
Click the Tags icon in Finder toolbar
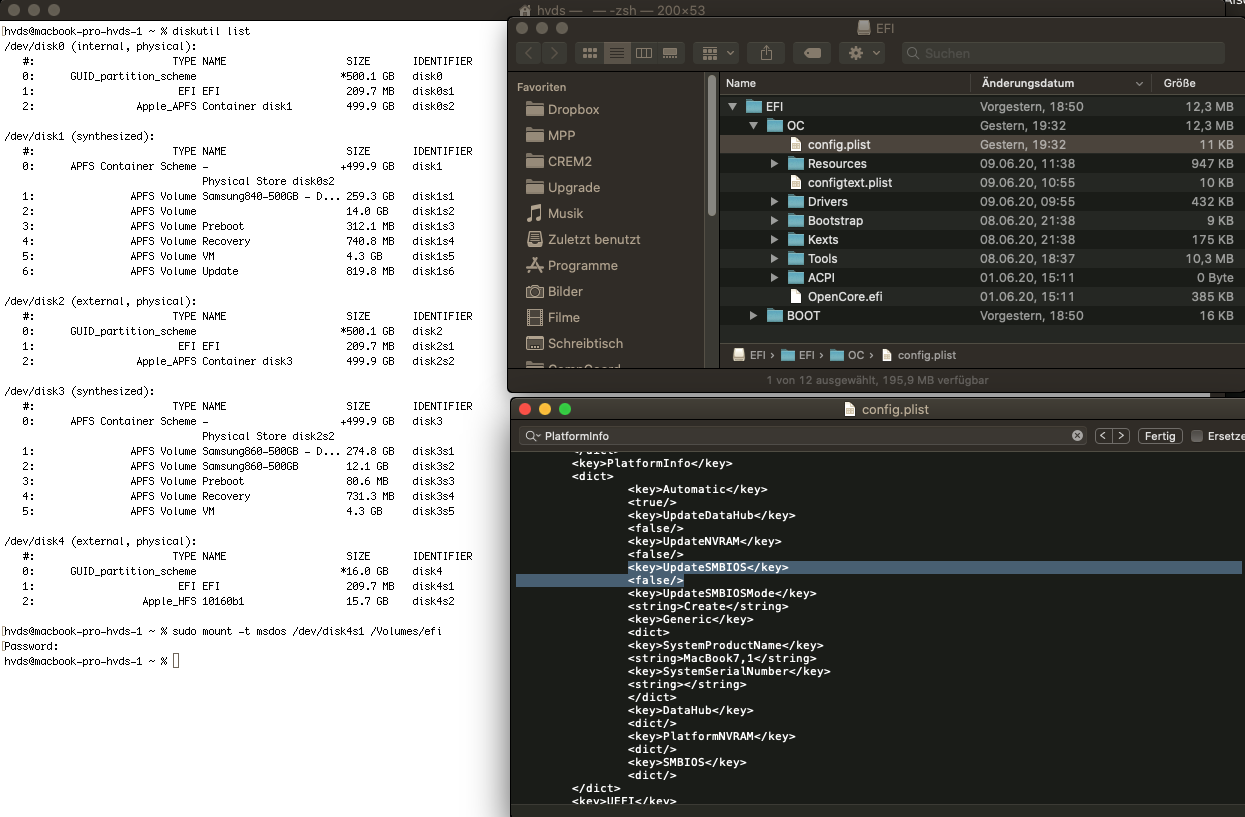click(812, 53)
